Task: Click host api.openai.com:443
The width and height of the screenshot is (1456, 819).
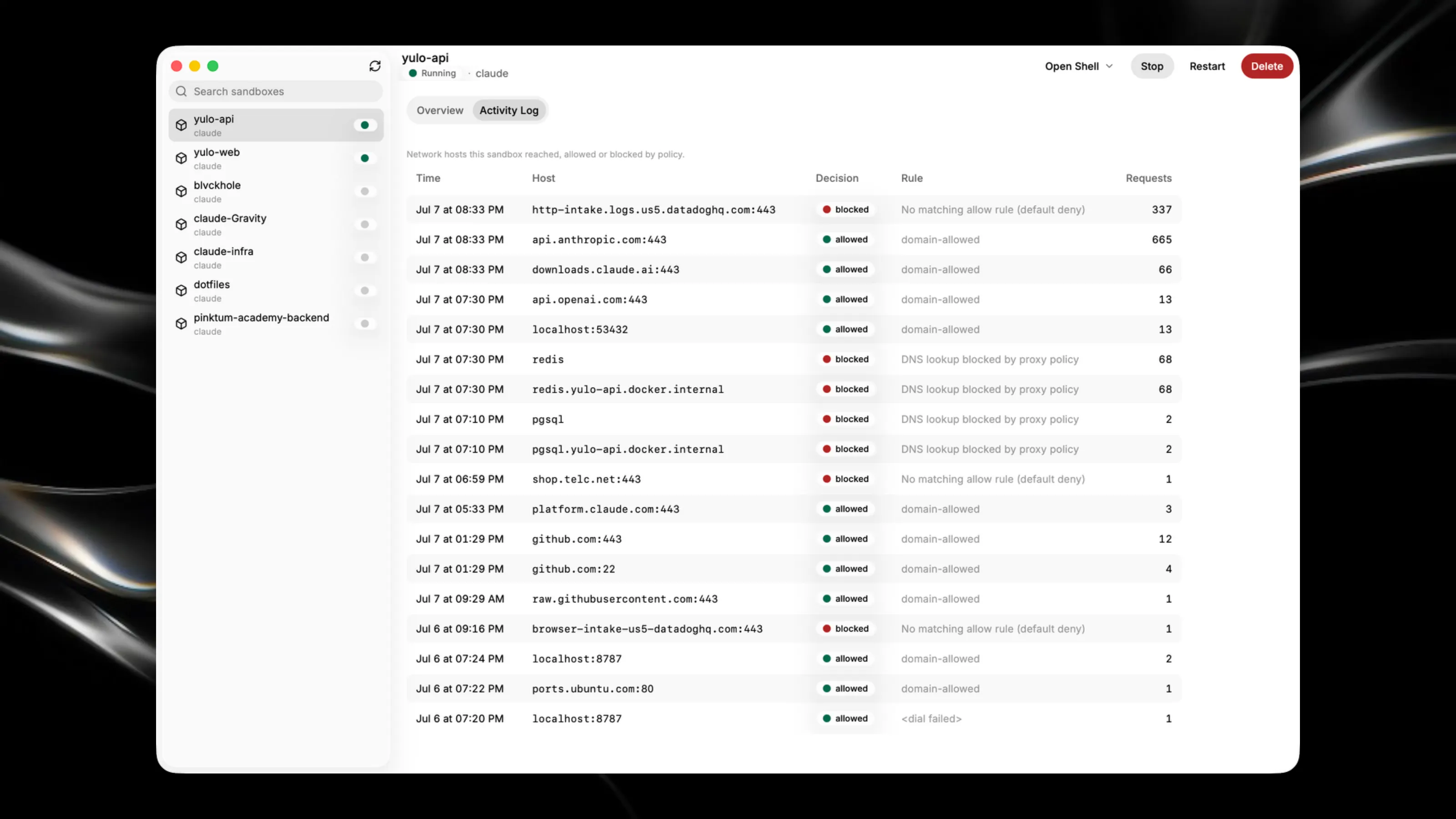Action: point(590,299)
